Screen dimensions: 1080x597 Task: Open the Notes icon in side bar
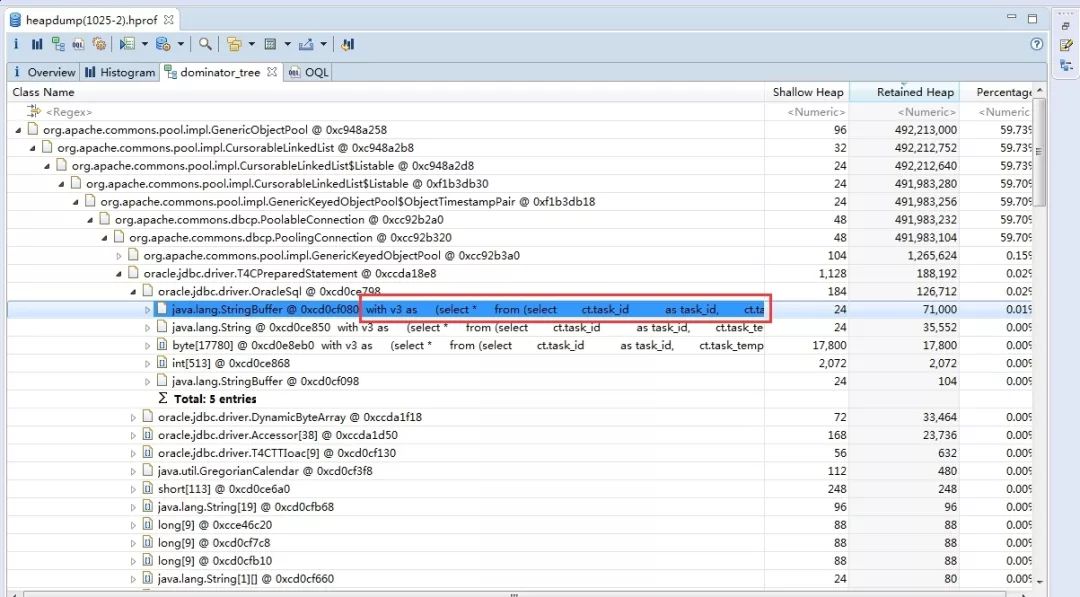click(x=1066, y=45)
